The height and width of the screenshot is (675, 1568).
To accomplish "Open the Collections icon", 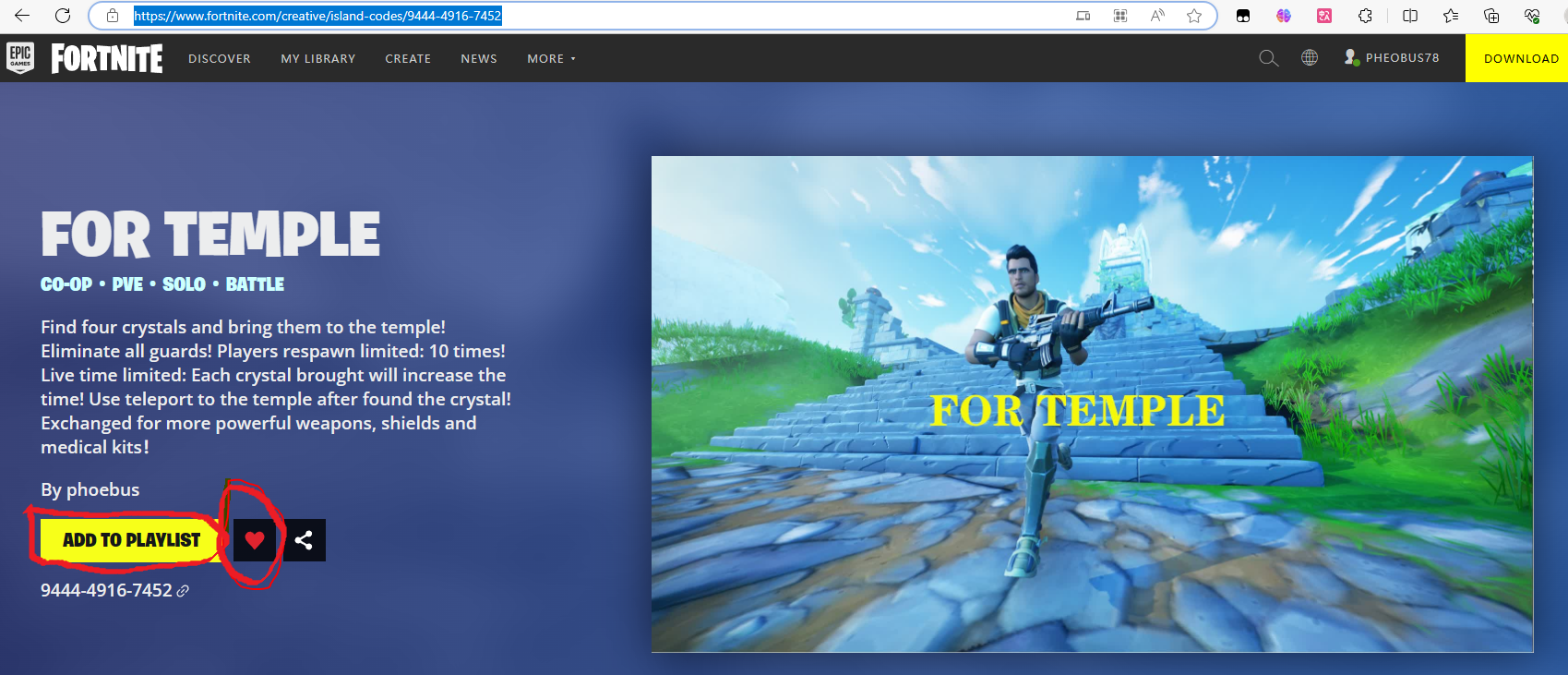I will tap(1491, 16).
